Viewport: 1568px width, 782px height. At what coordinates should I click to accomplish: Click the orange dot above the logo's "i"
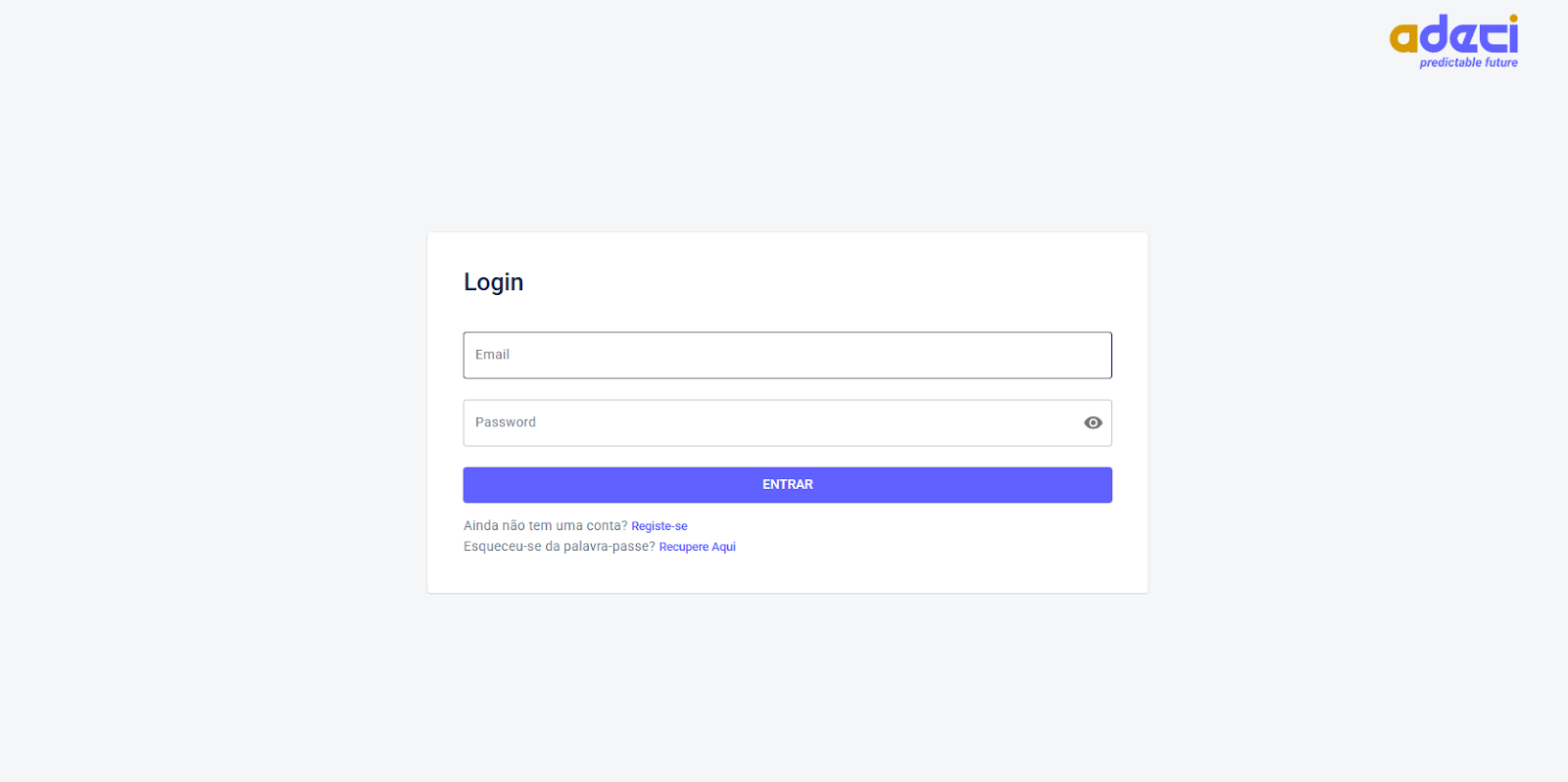[x=1513, y=19]
